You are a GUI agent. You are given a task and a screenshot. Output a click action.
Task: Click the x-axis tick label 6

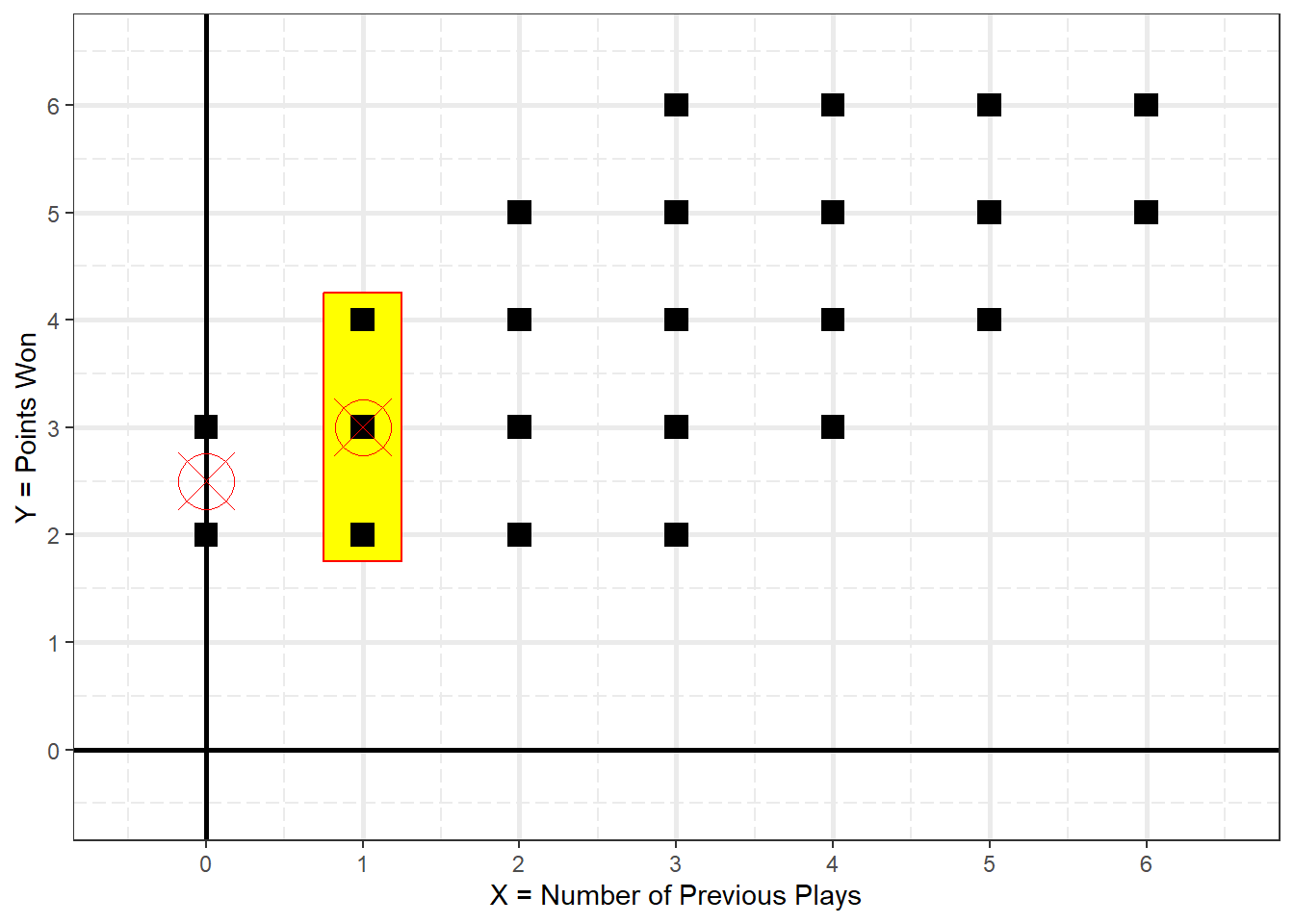(x=1146, y=864)
